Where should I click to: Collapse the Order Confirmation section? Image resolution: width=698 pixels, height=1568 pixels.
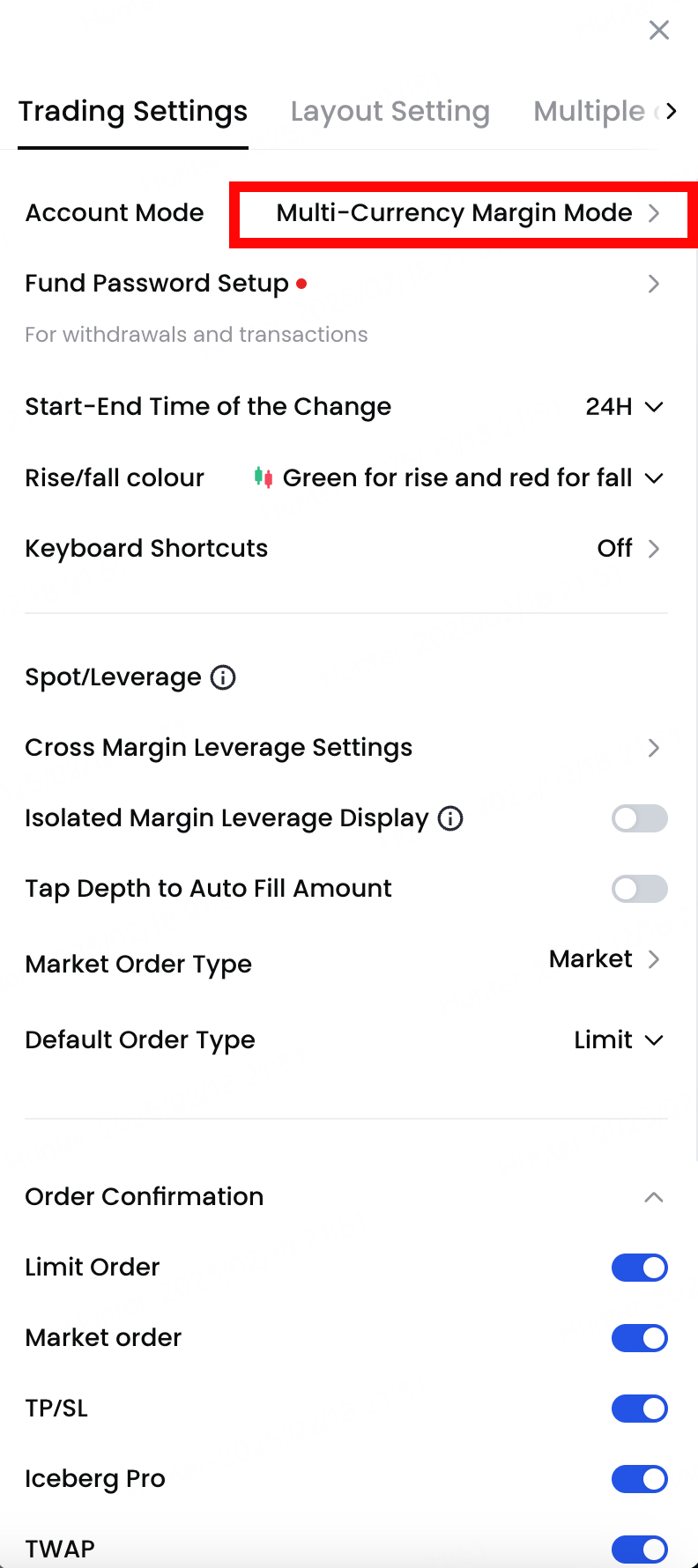pyautogui.click(x=653, y=1197)
